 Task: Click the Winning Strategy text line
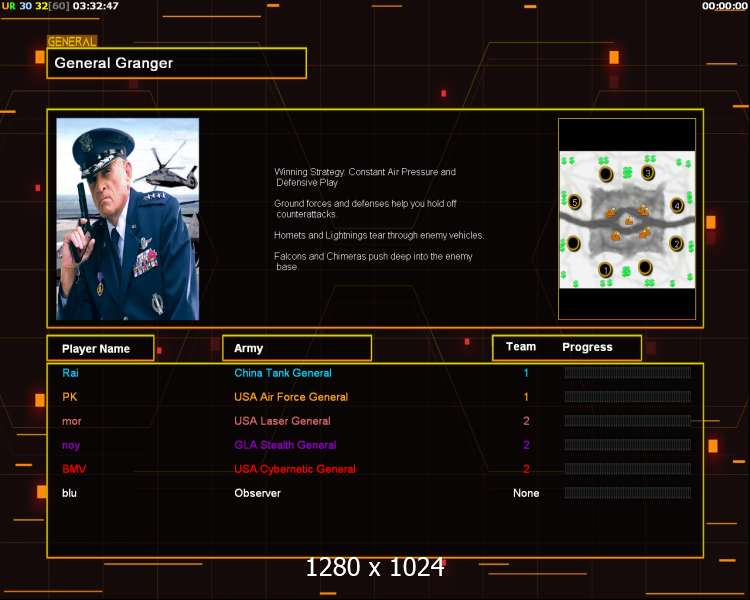pos(365,177)
